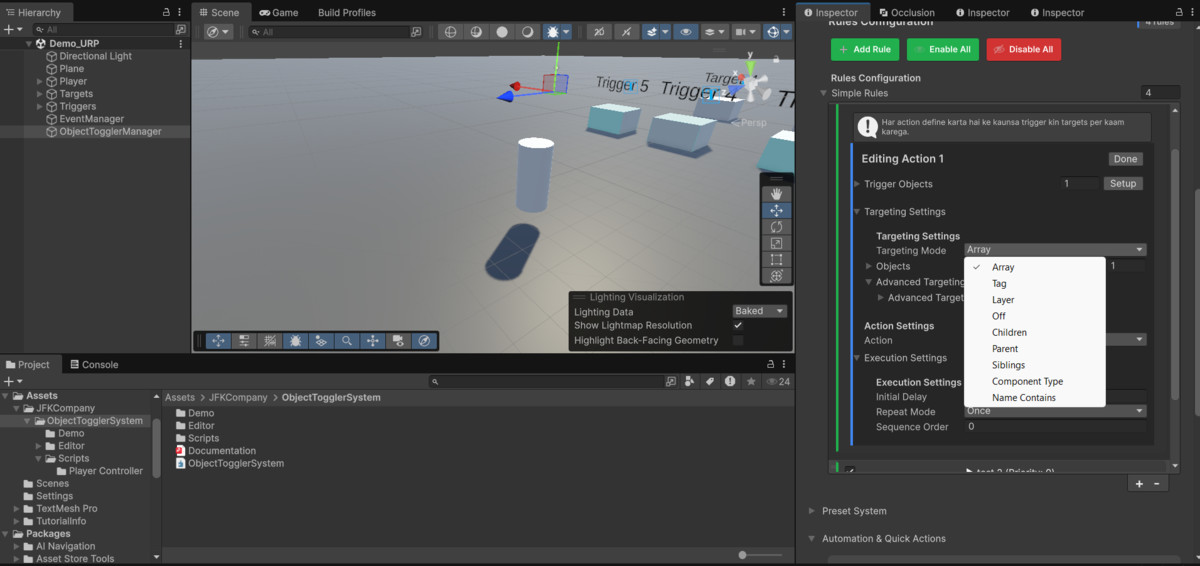This screenshot has width=1200, height=566.
Task: Click the Scene search scope icon
Action: pyautogui.click(x=416, y=32)
